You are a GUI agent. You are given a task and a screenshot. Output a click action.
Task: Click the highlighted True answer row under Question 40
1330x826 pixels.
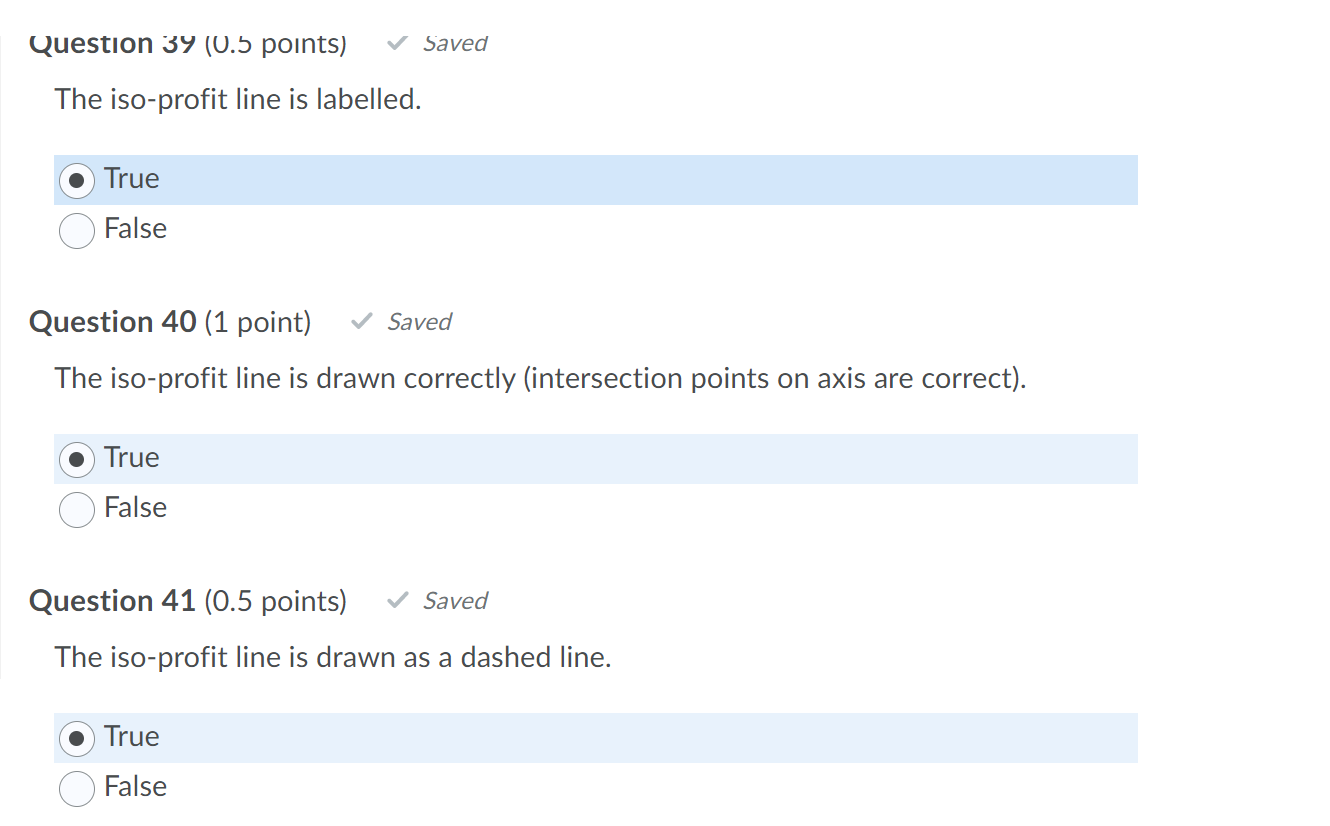click(500, 459)
